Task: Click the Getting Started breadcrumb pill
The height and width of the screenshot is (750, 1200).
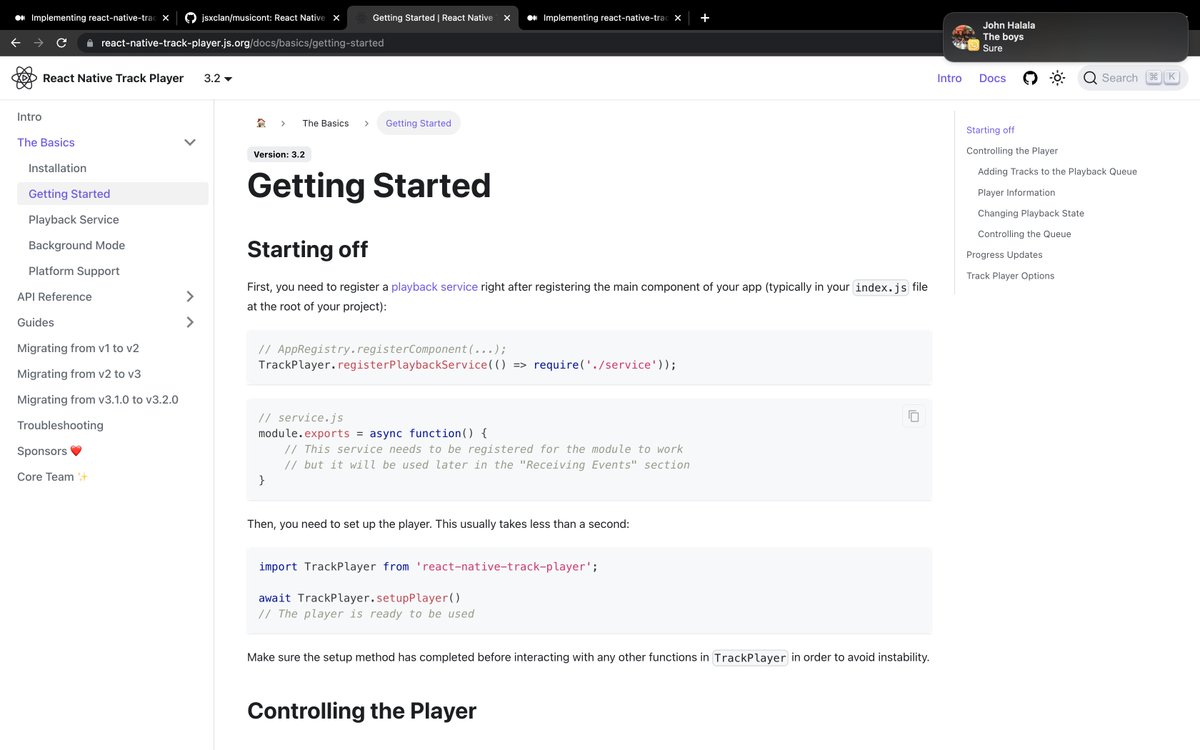Action: [418, 123]
